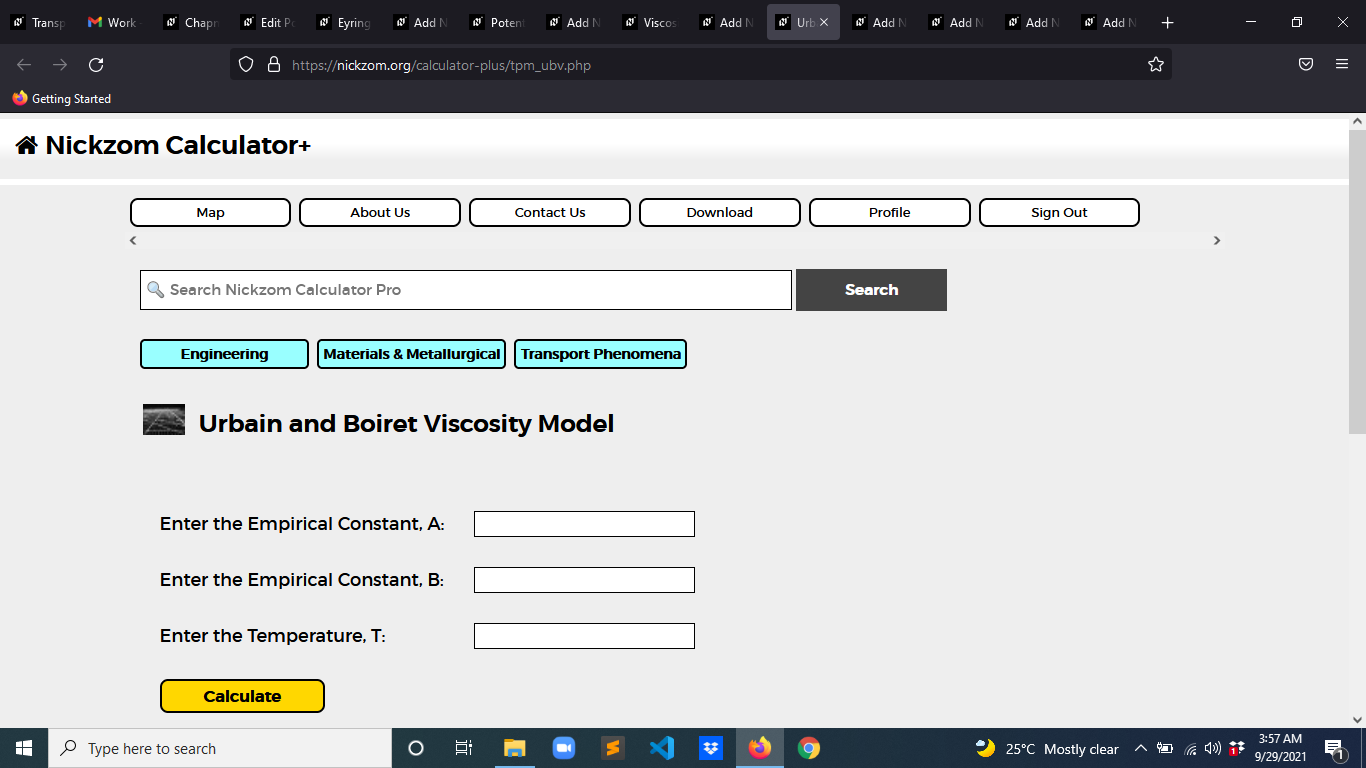Select the Engineering breadcrumb button
This screenshot has height=768, width=1366.
coord(224,354)
